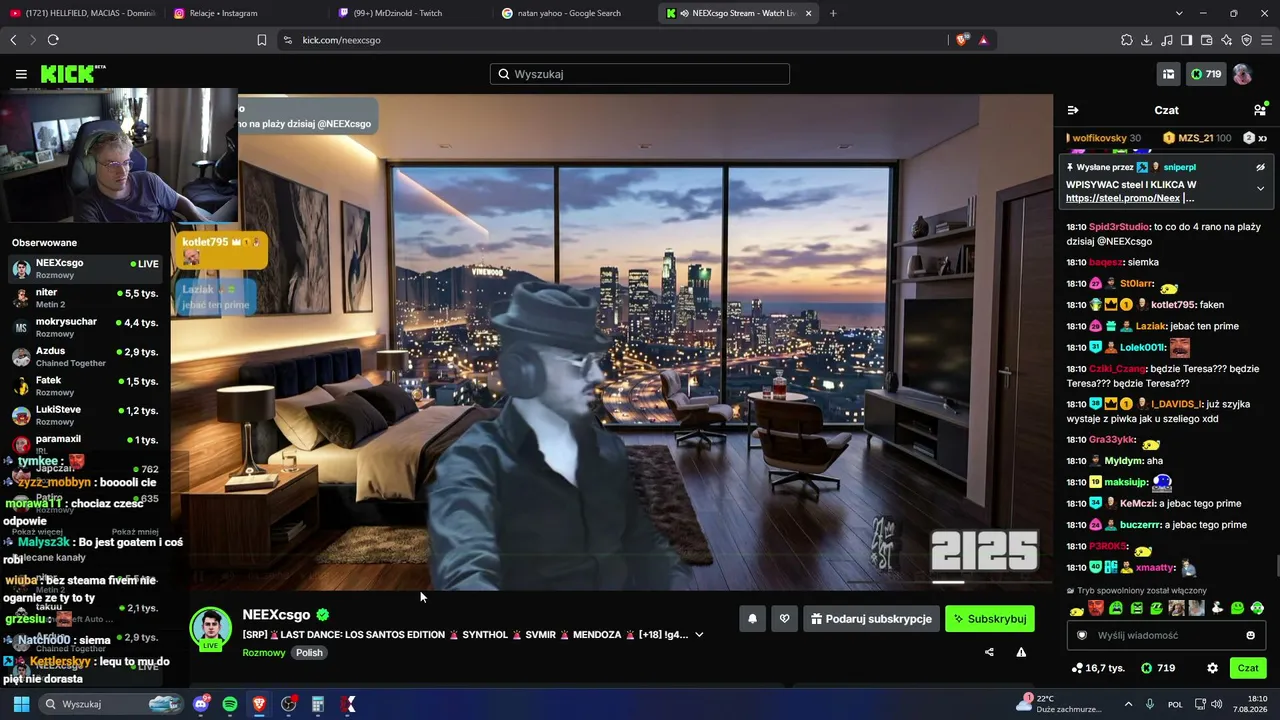This screenshot has height=720, width=1280.
Task: Open Brave VPN shield icon
Action: [1247, 40]
